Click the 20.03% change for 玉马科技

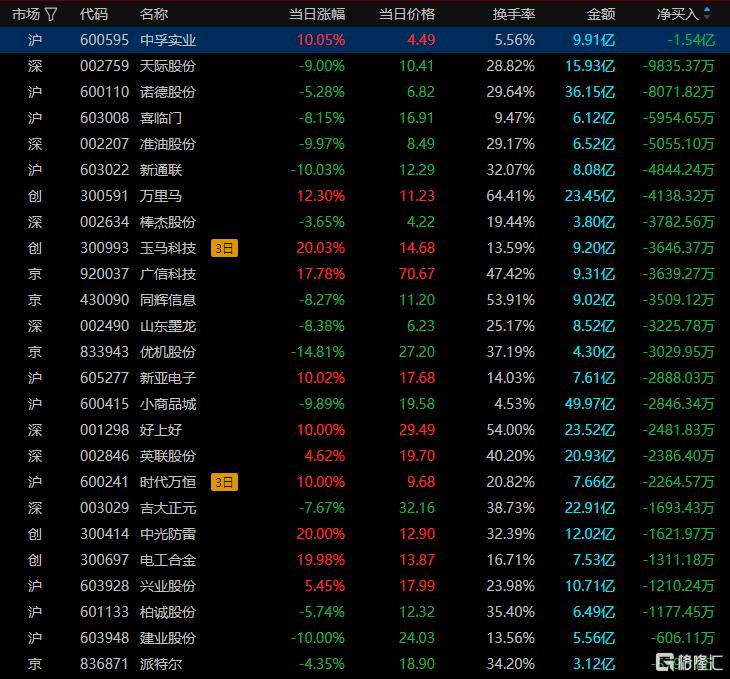coord(321,248)
